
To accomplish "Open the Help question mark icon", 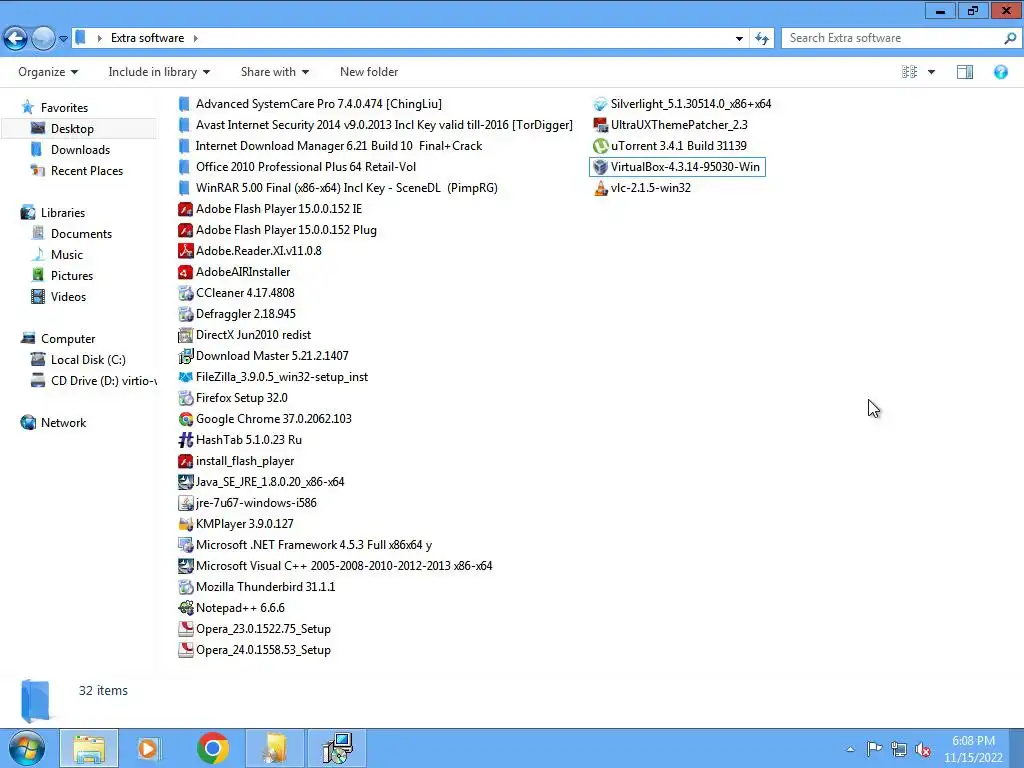I will click(1000, 72).
